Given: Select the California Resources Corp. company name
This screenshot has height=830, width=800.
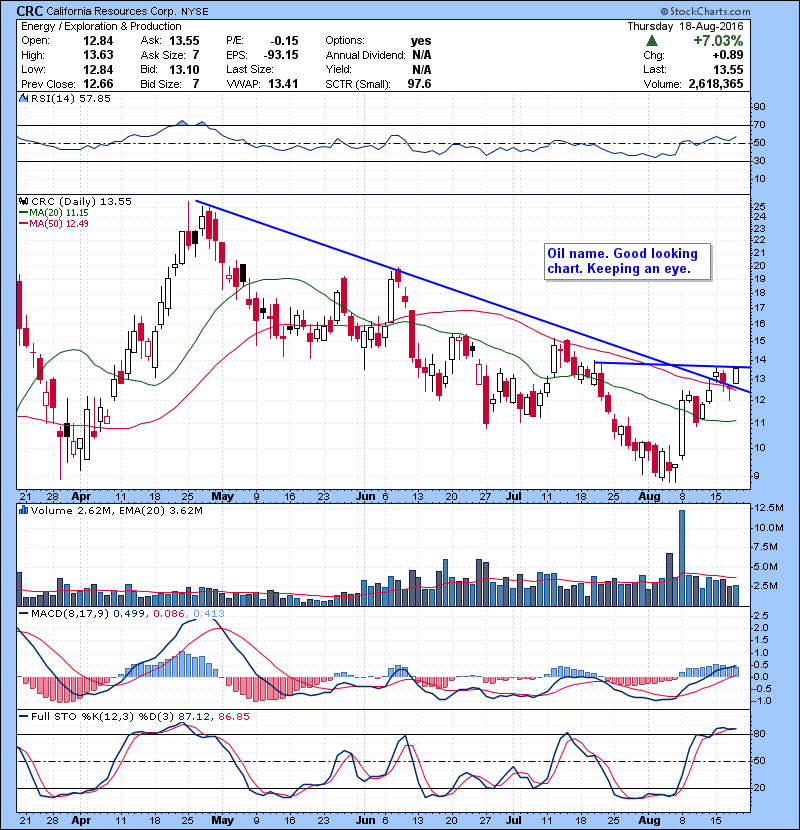Looking at the screenshot, I should pyautogui.click(x=111, y=12).
